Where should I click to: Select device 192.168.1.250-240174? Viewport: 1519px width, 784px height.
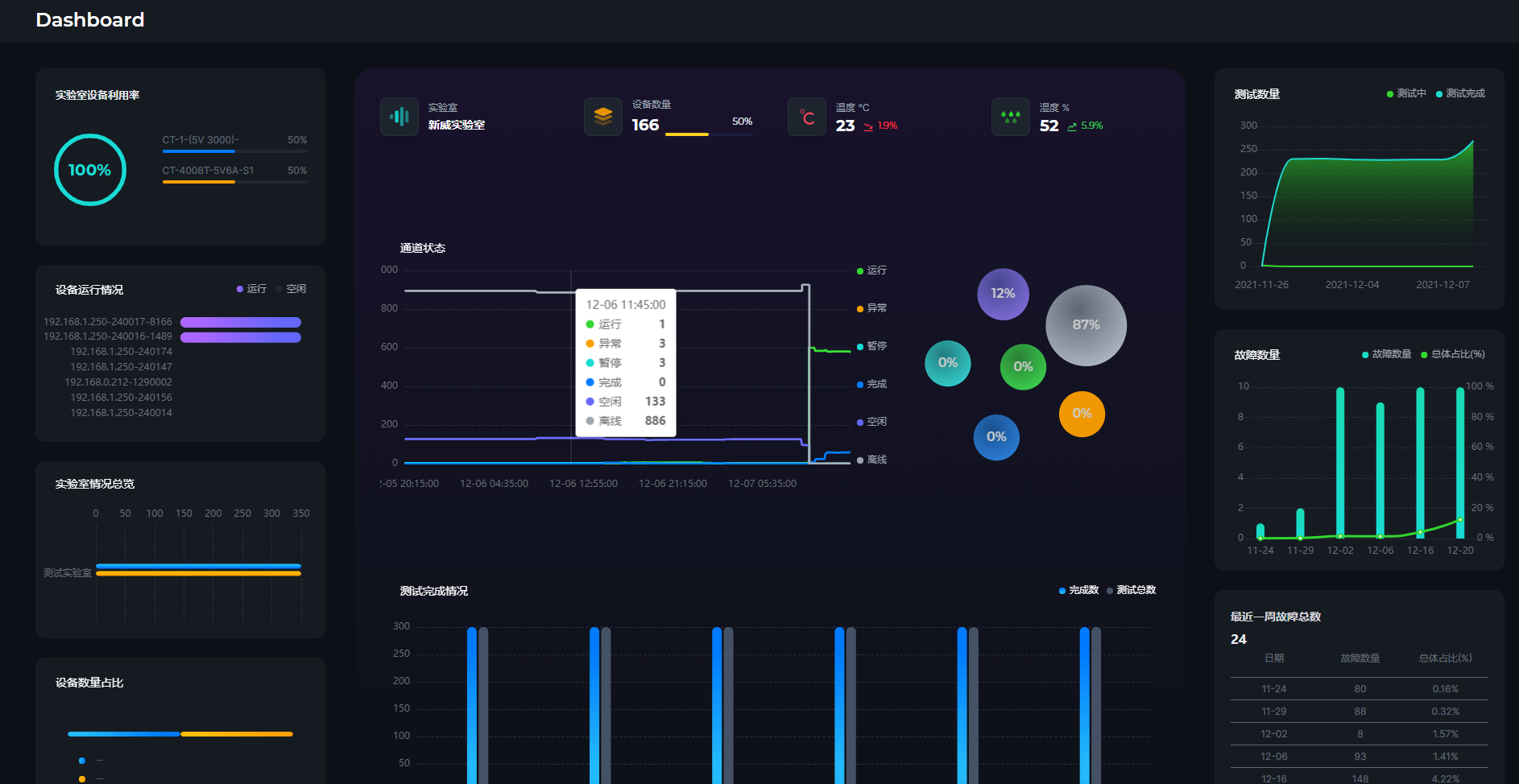[121, 352]
